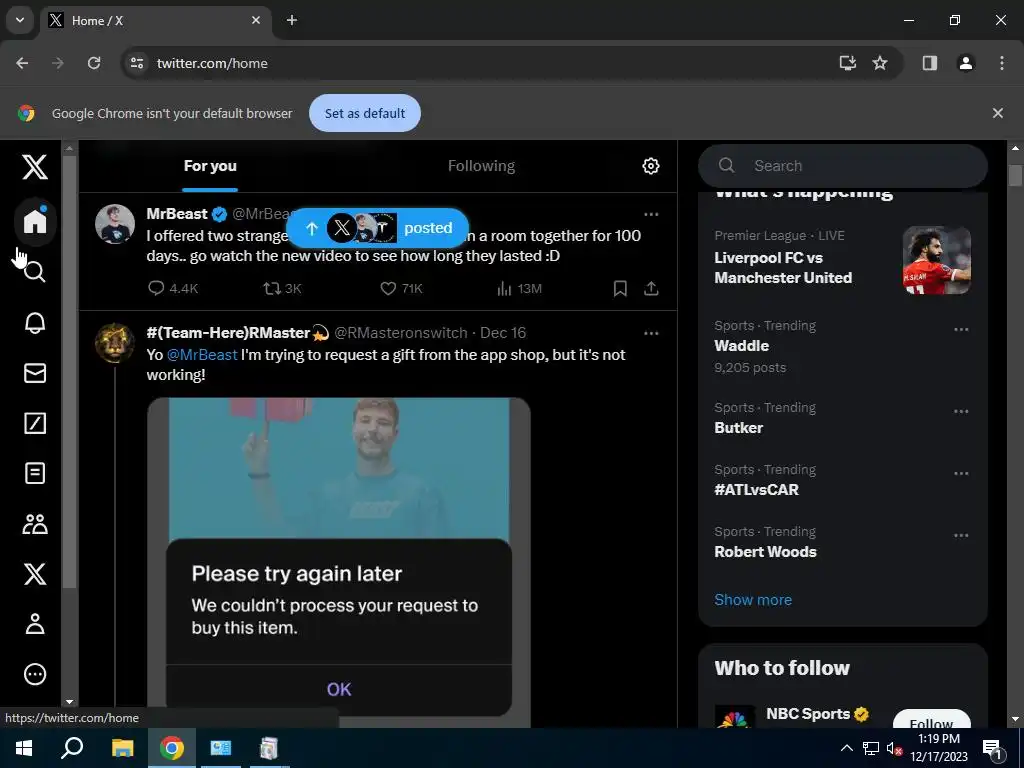This screenshot has height=768, width=1024.
Task: View MrBeast post analytics (13M)
Action: 519,288
